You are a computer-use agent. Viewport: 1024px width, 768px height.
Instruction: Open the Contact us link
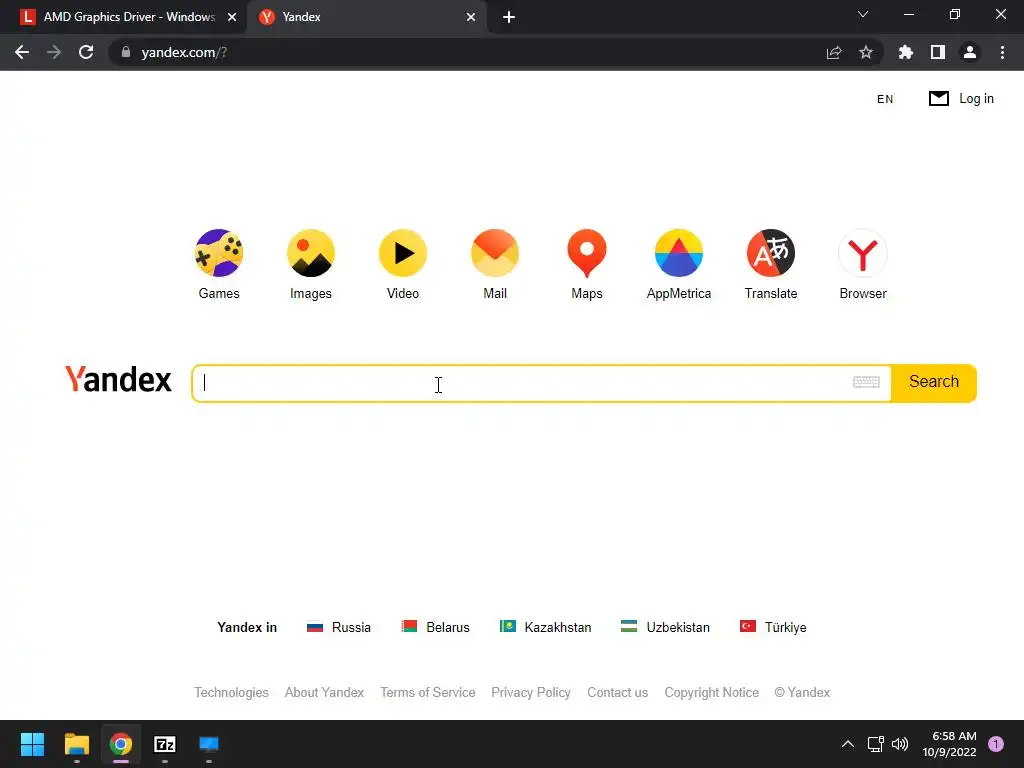617,692
